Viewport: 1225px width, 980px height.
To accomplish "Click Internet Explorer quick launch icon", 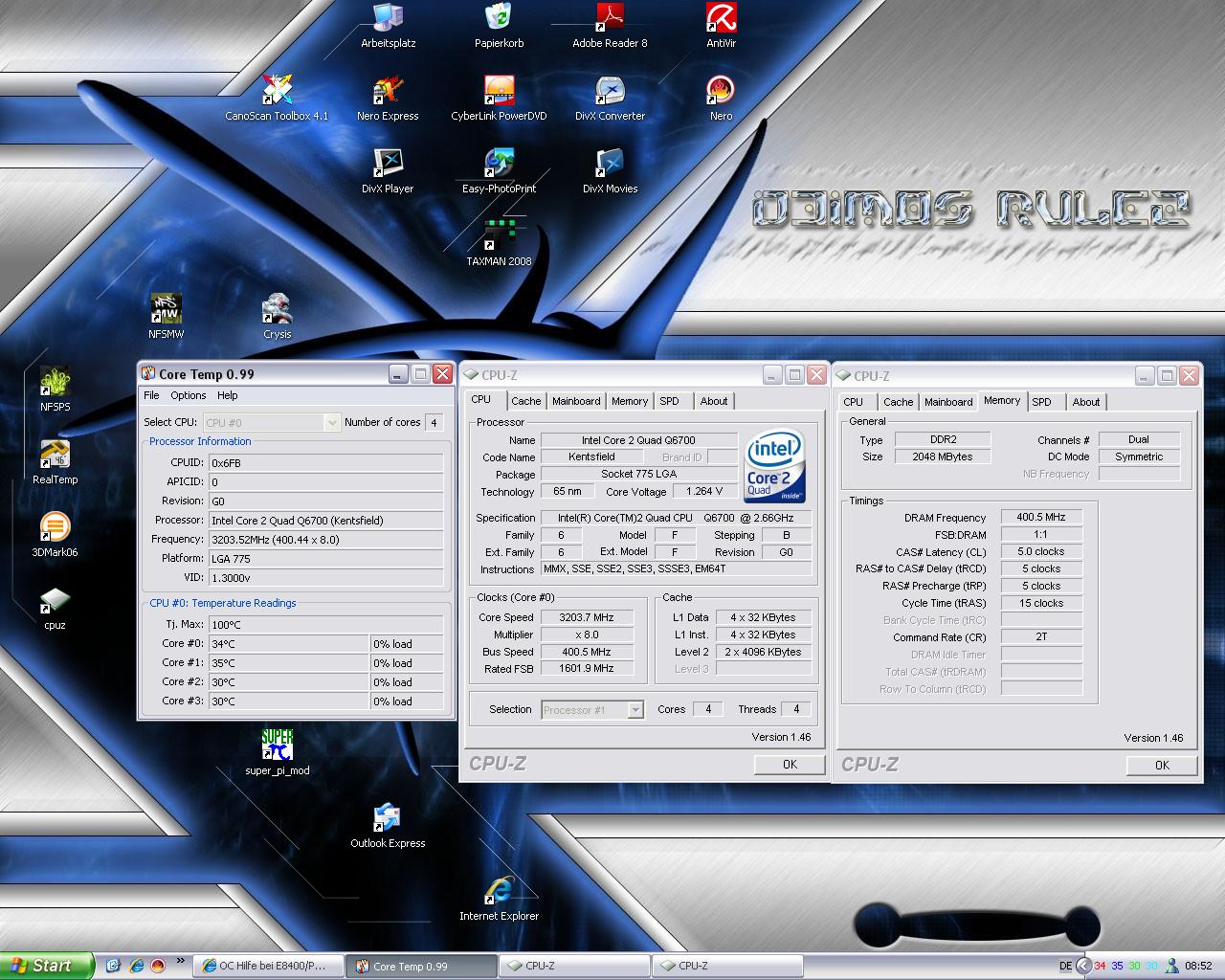I will point(136,966).
